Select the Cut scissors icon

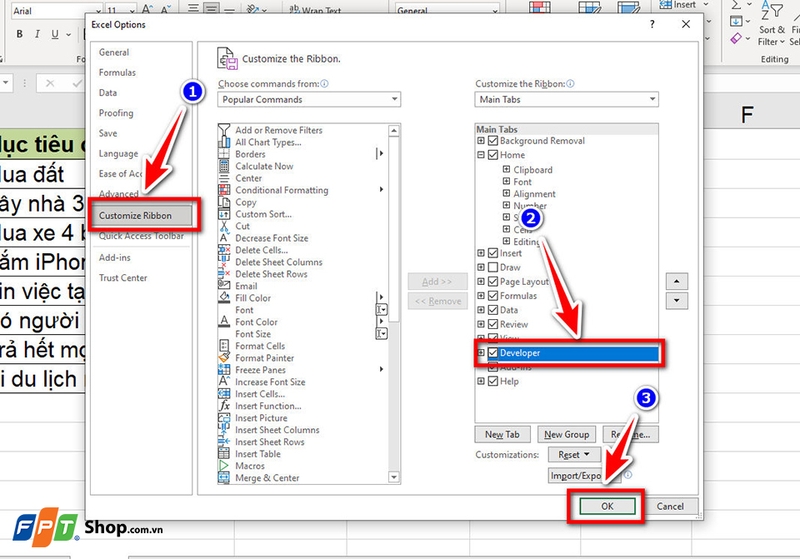[x=224, y=226]
